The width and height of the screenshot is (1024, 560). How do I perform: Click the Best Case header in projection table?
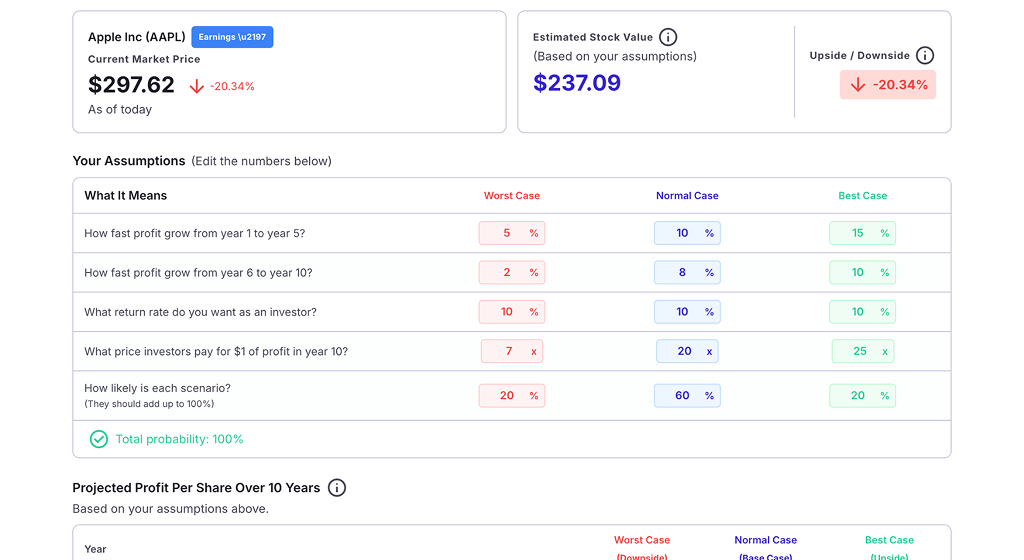pos(889,540)
